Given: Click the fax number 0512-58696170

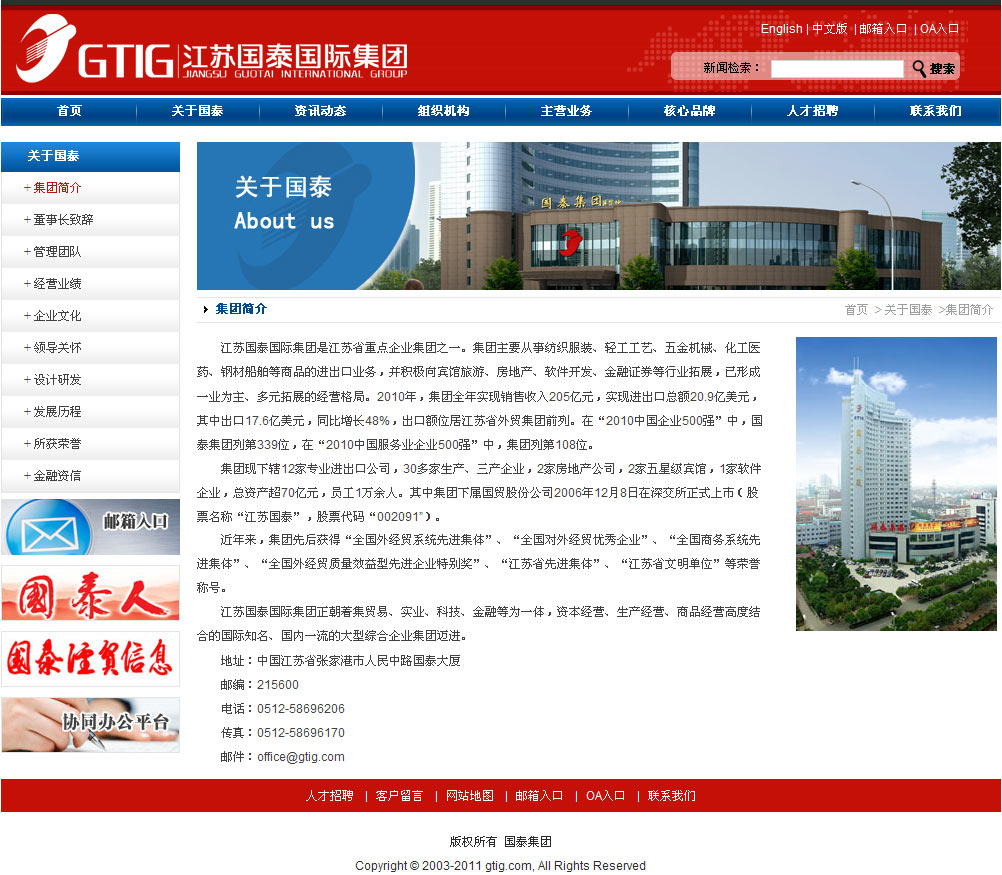Looking at the screenshot, I should coord(301,733).
